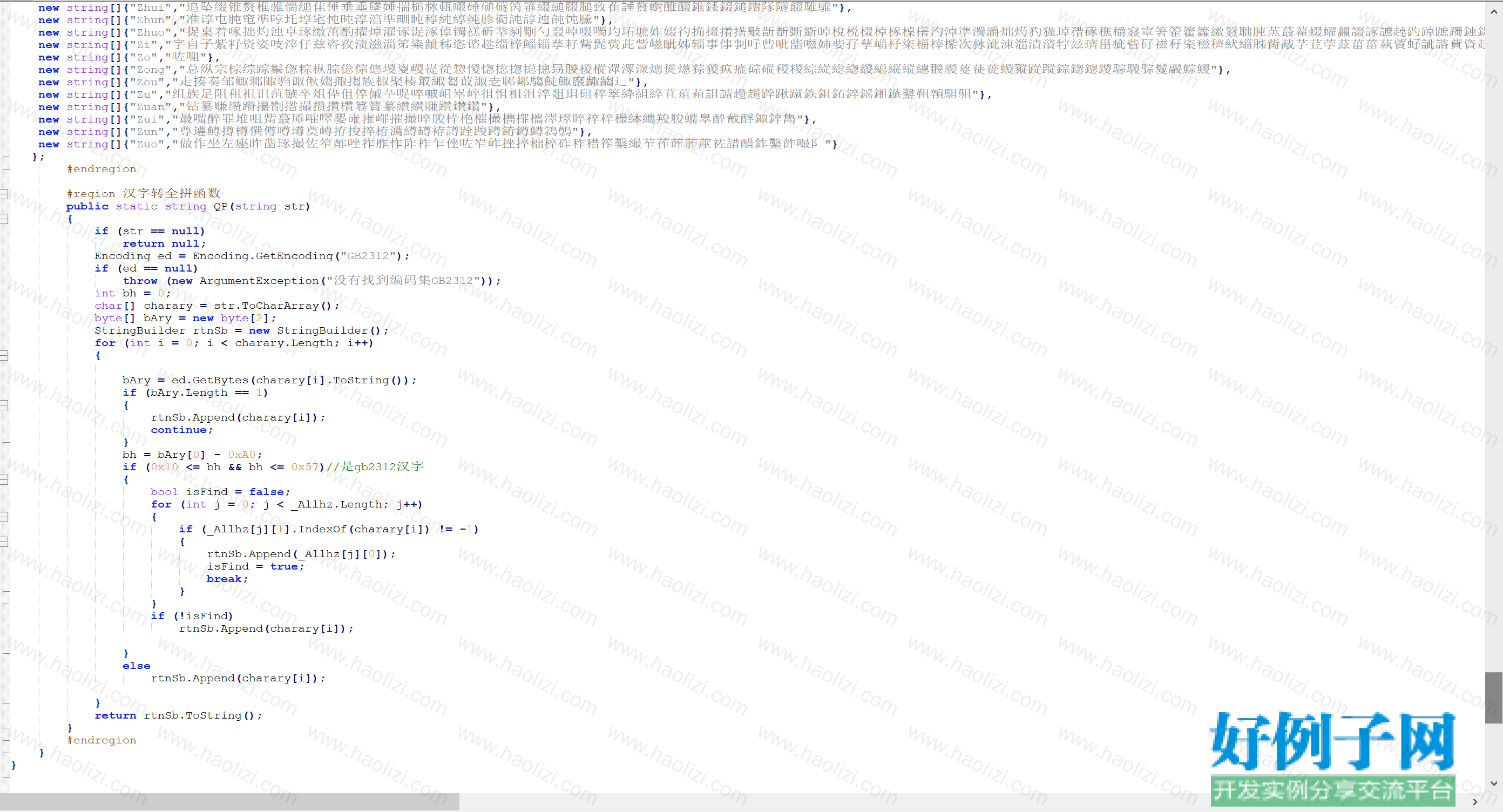
Task: Click the 'if (ed == null)' line
Action: coord(146,268)
